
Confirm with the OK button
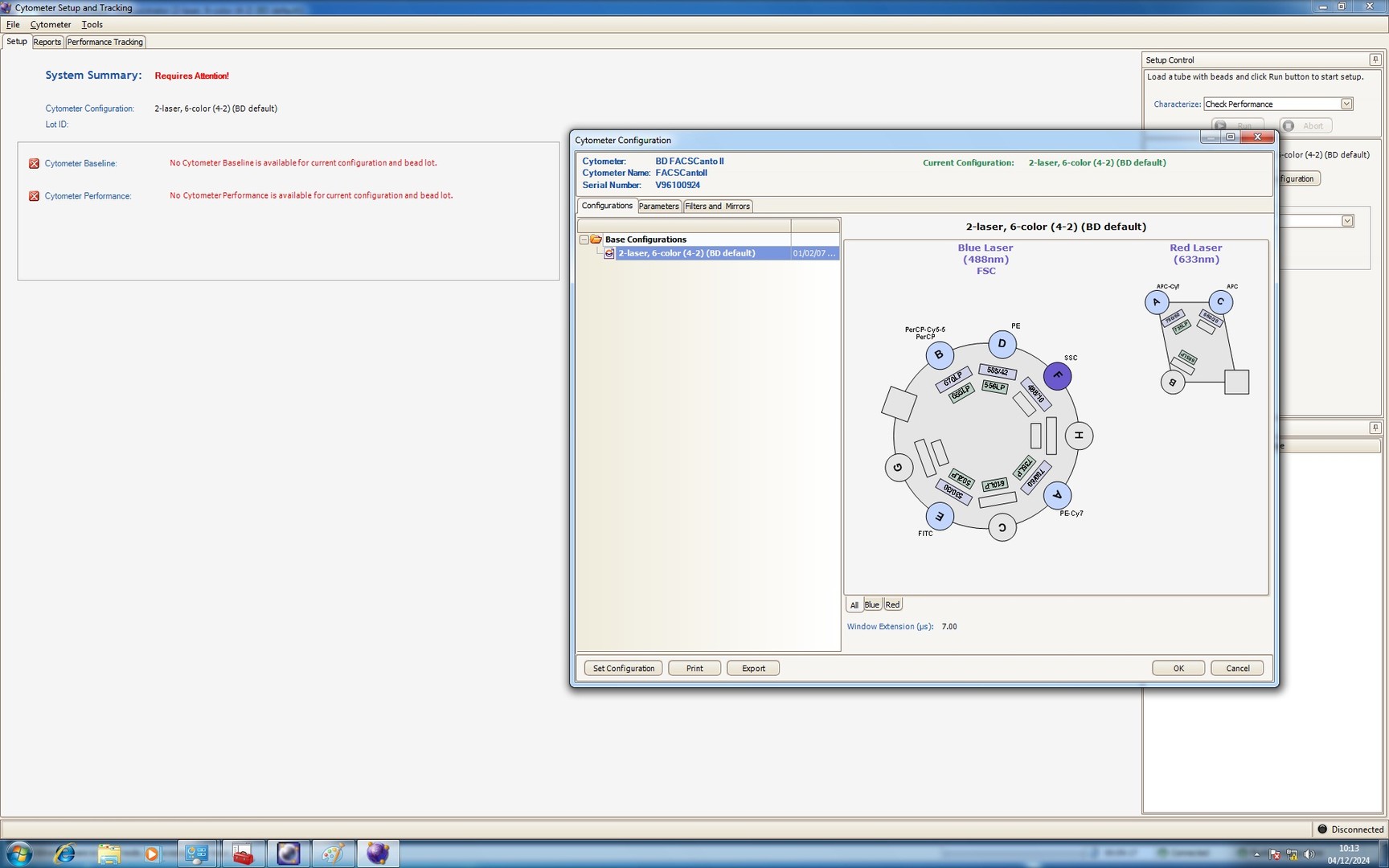(x=1178, y=669)
